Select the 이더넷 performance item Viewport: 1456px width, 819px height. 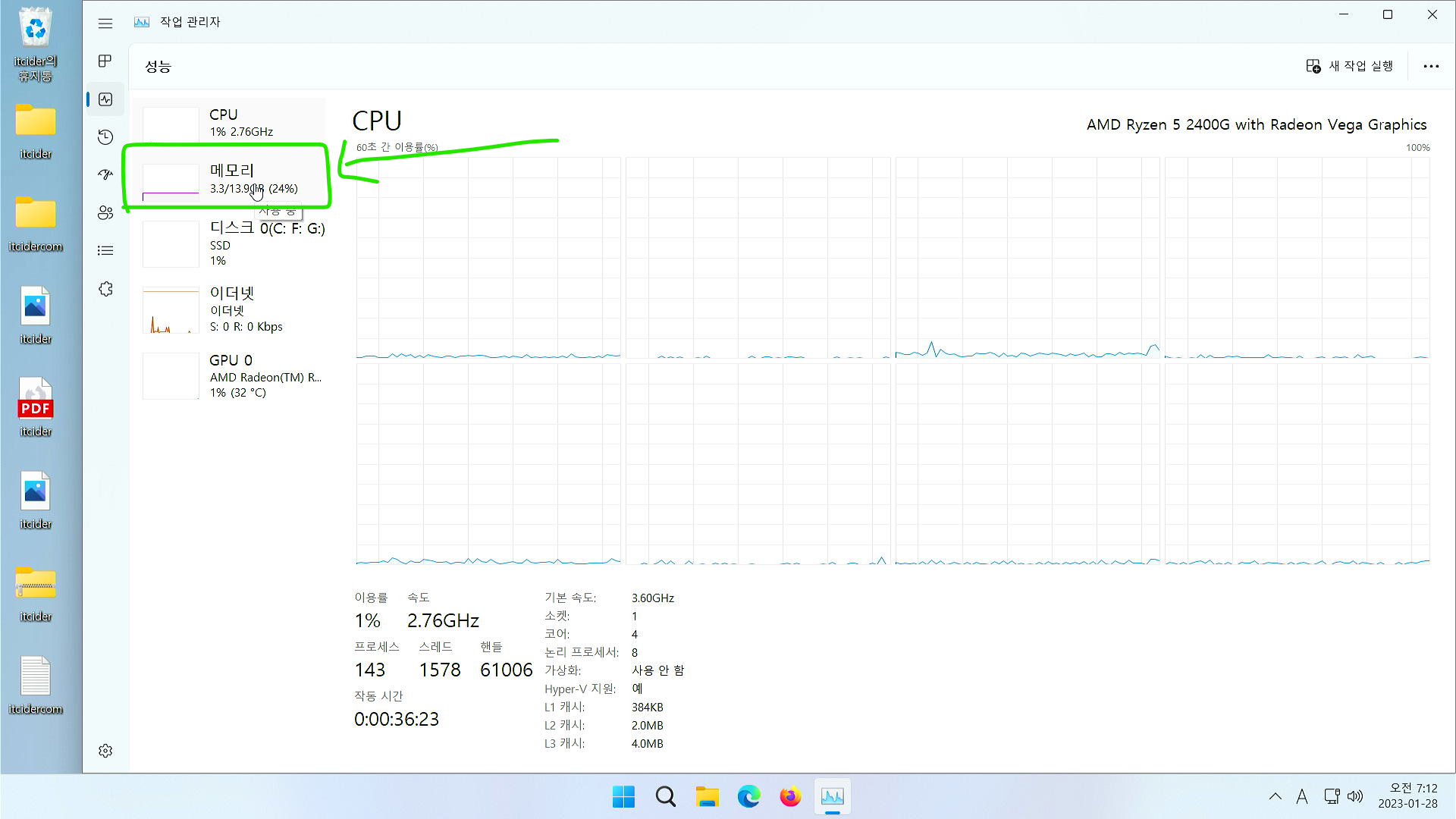pos(230,309)
